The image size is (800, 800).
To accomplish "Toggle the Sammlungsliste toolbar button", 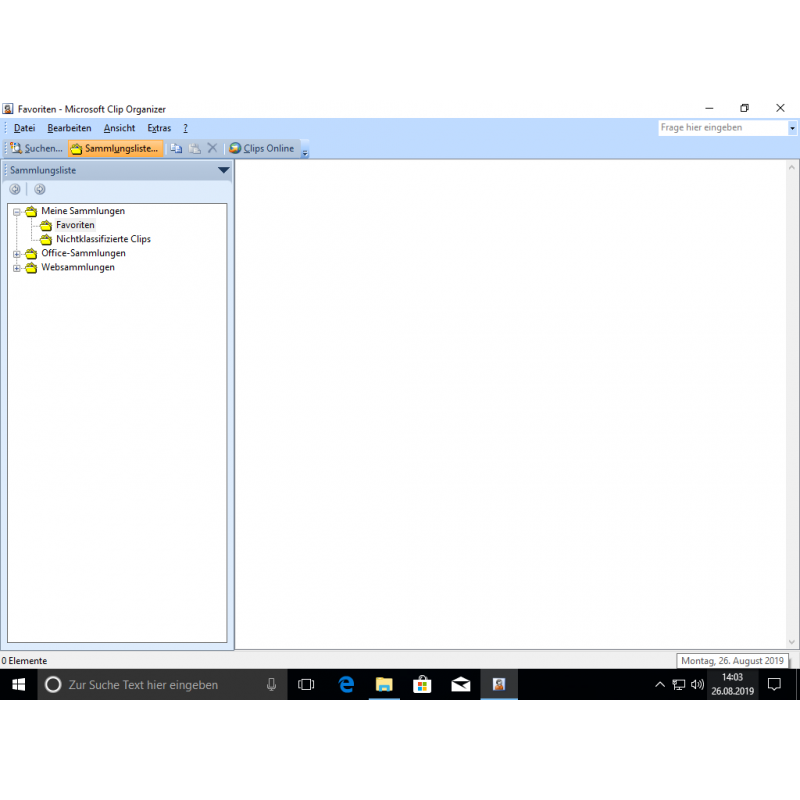I will click(x=114, y=148).
